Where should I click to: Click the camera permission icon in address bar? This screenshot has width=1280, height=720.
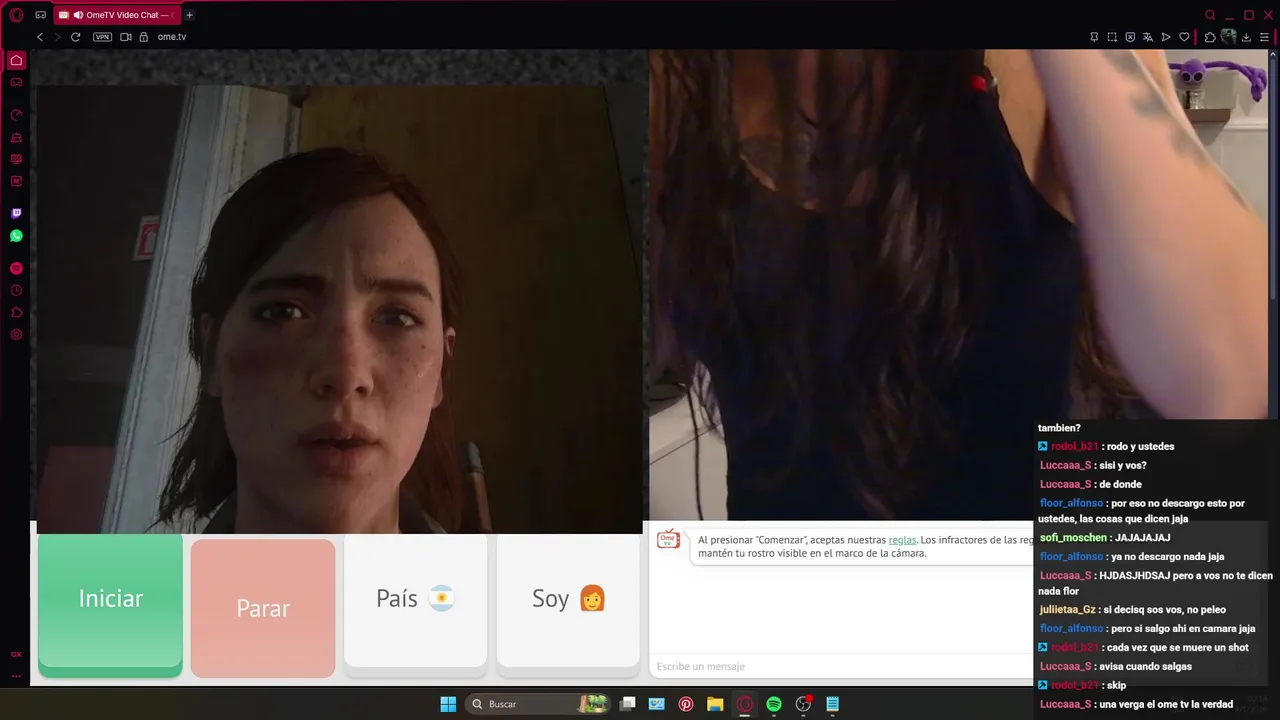(126, 37)
